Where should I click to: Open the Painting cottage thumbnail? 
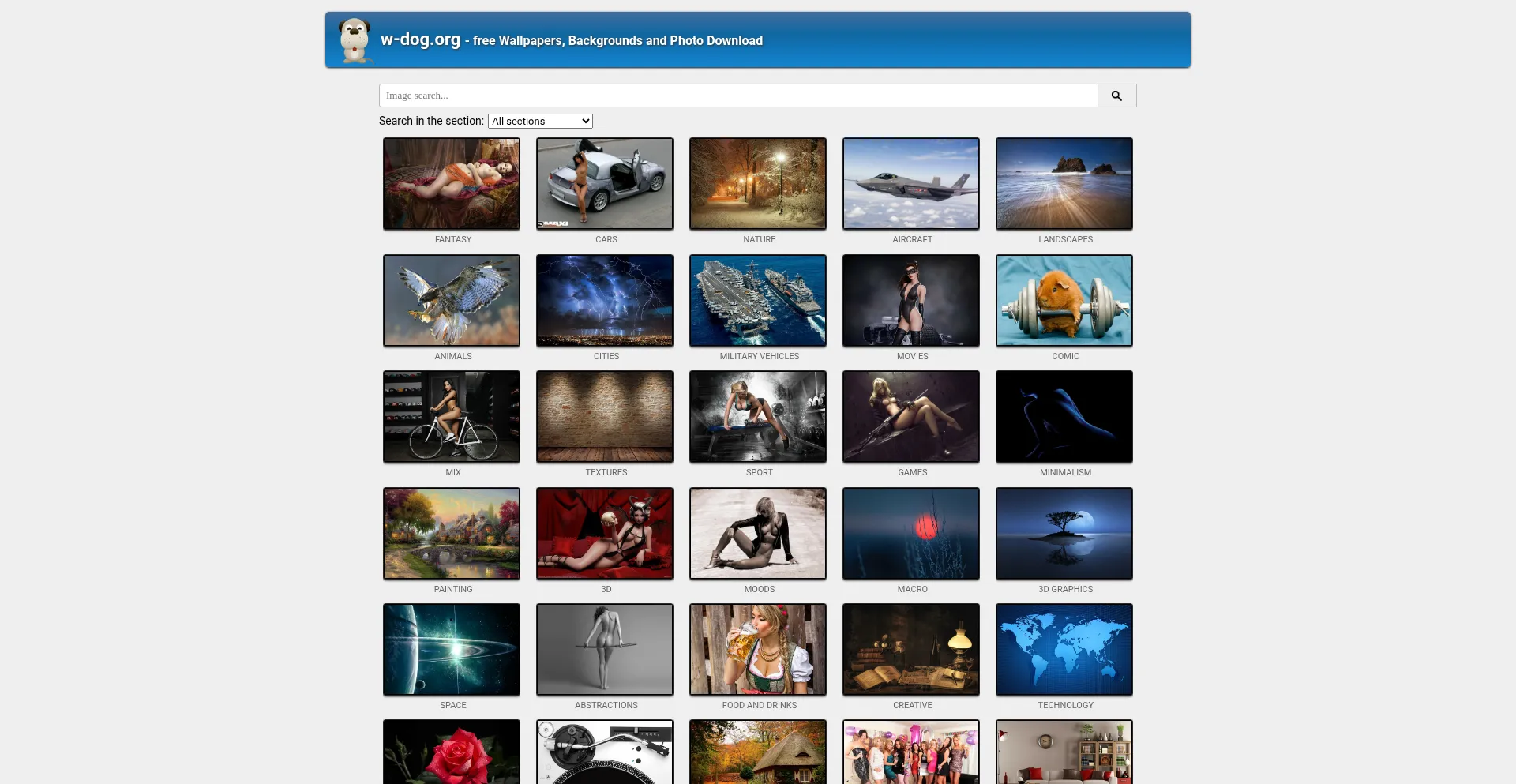pos(451,533)
